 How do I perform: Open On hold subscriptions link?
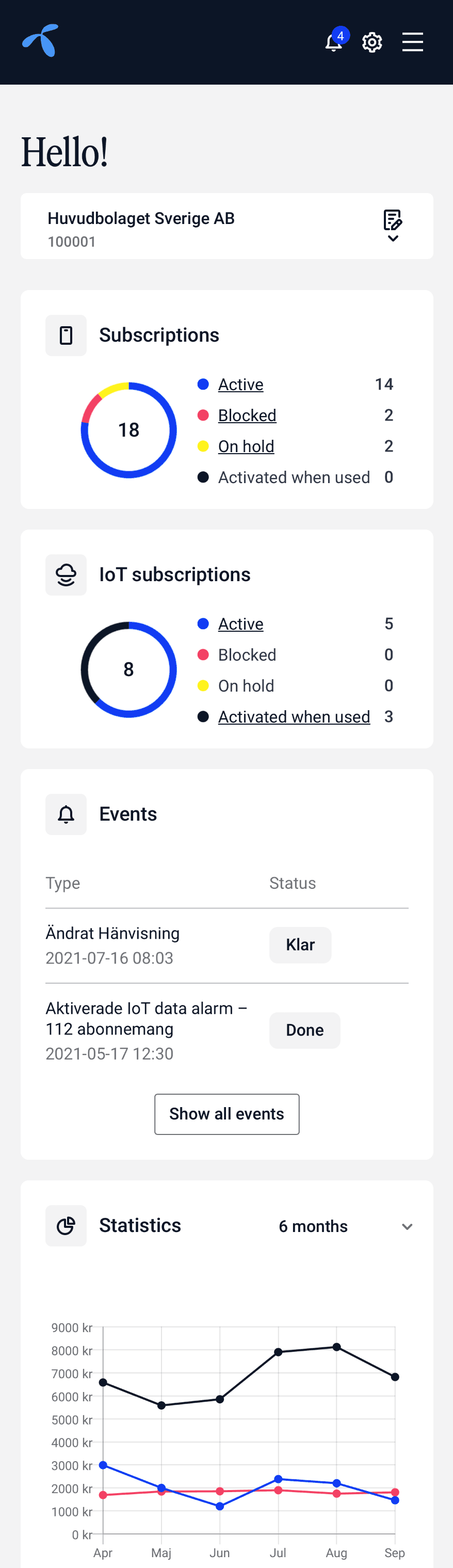[x=246, y=446]
